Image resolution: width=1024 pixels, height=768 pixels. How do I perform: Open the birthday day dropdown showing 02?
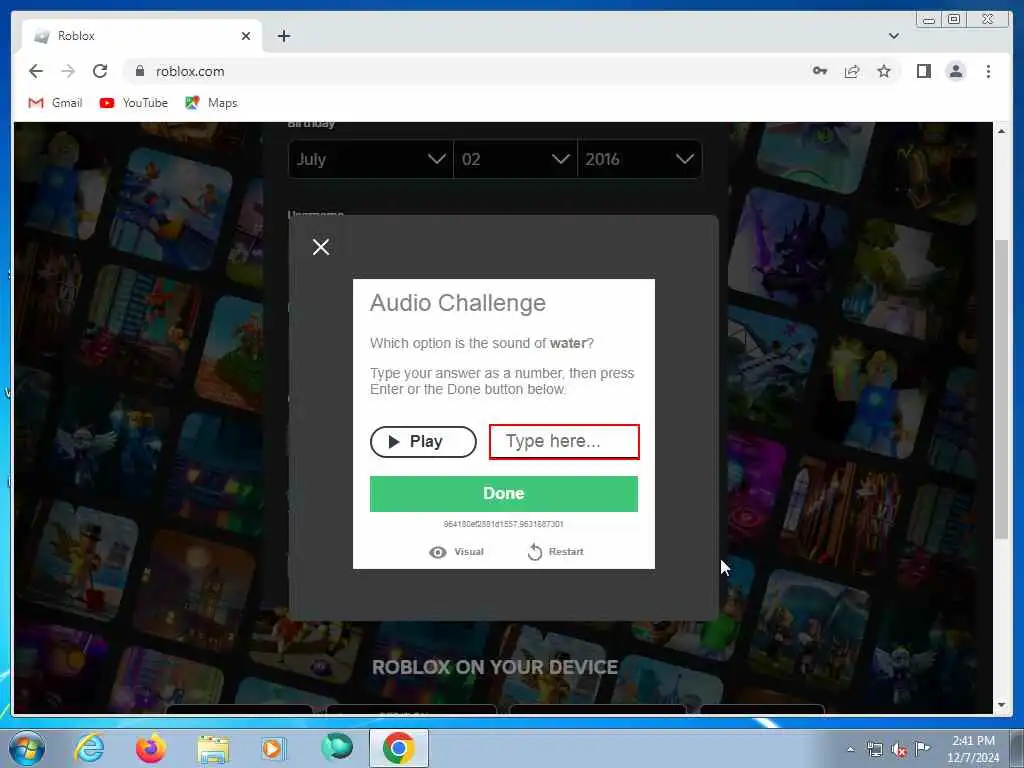pos(515,159)
